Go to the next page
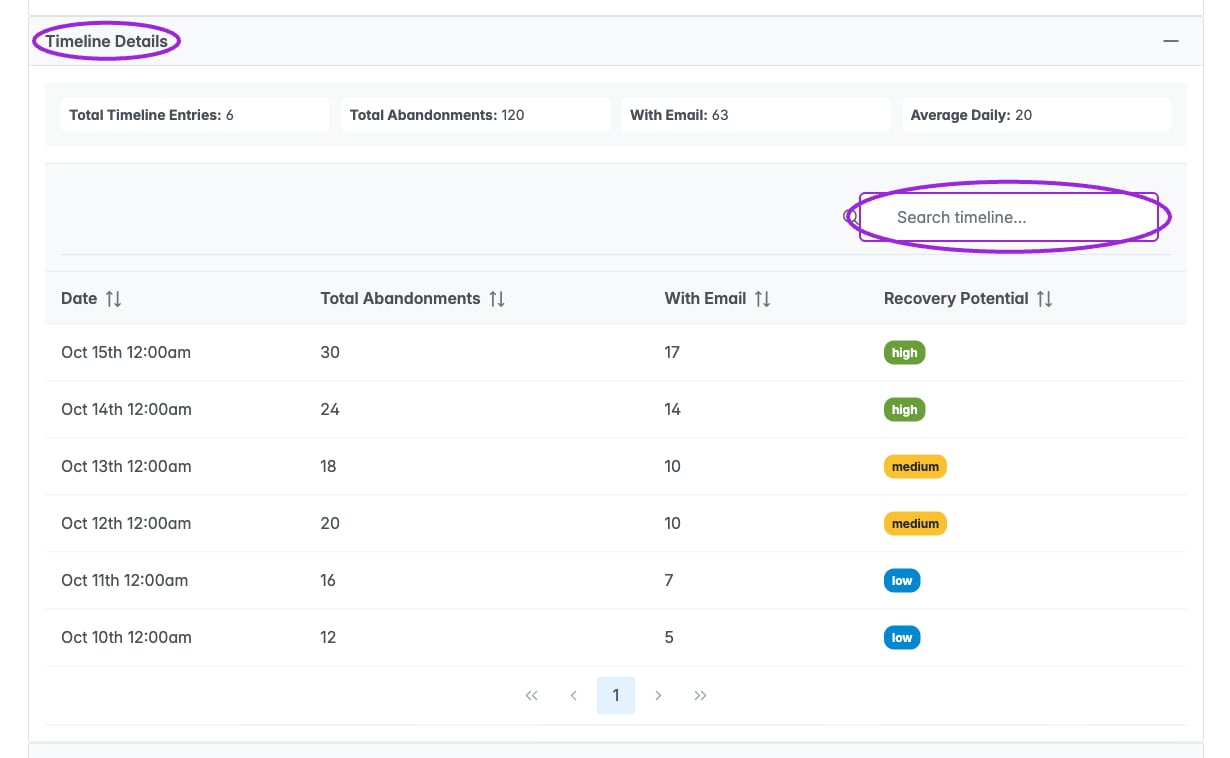Screen dimensions: 1230x758 tap(658, 695)
